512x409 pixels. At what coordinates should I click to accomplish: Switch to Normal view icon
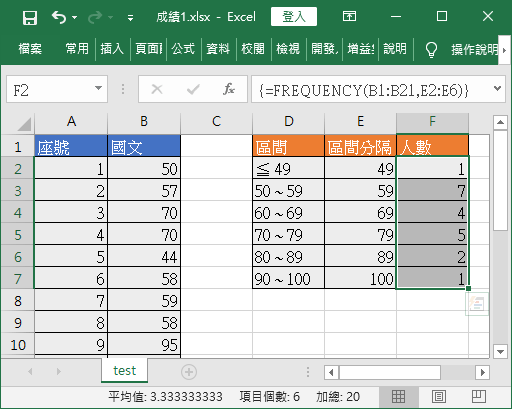[398, 396]
